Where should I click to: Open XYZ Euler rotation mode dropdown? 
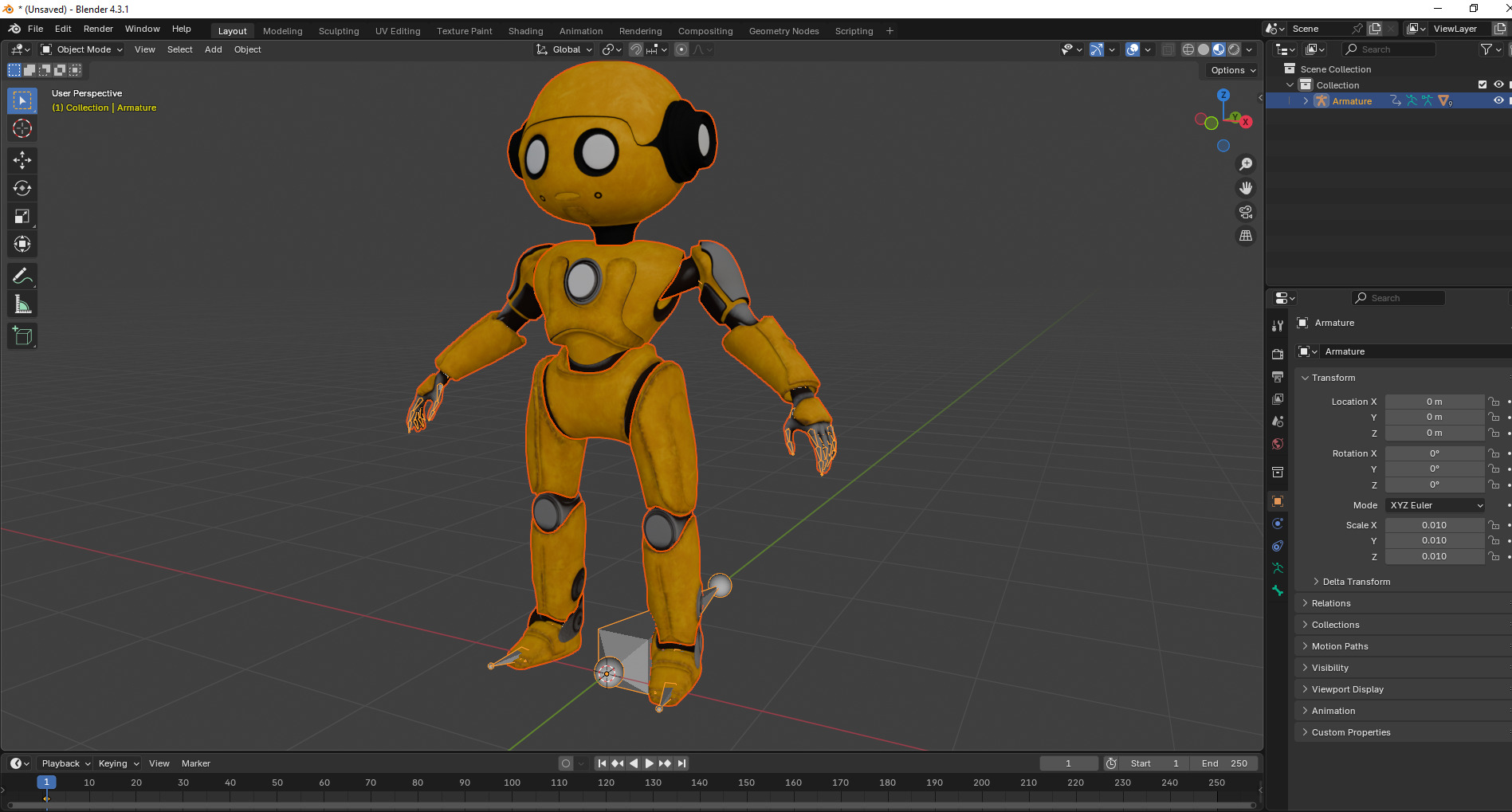pos(1435,505)
